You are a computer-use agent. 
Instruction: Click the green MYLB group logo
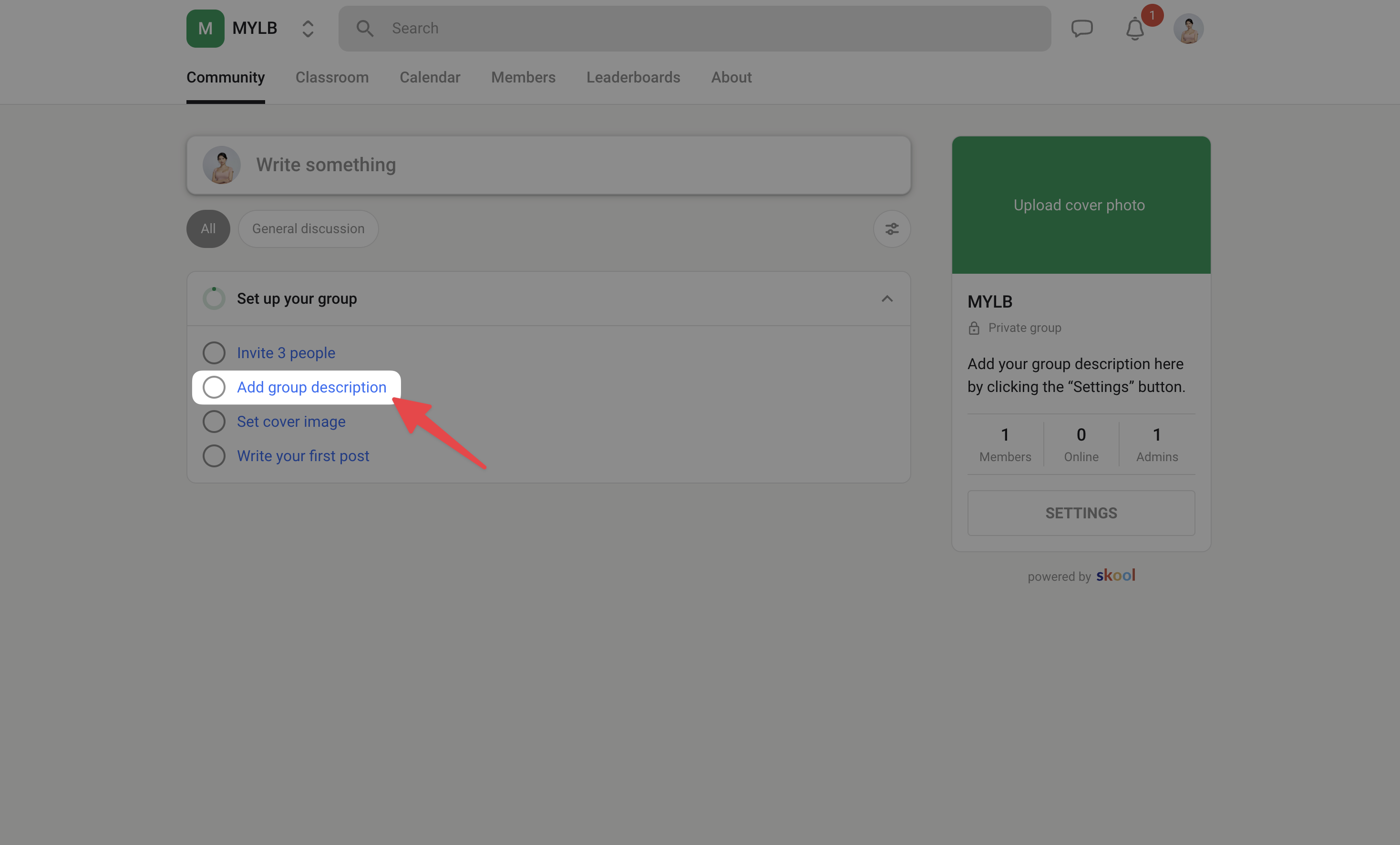(x=205, y=29)
